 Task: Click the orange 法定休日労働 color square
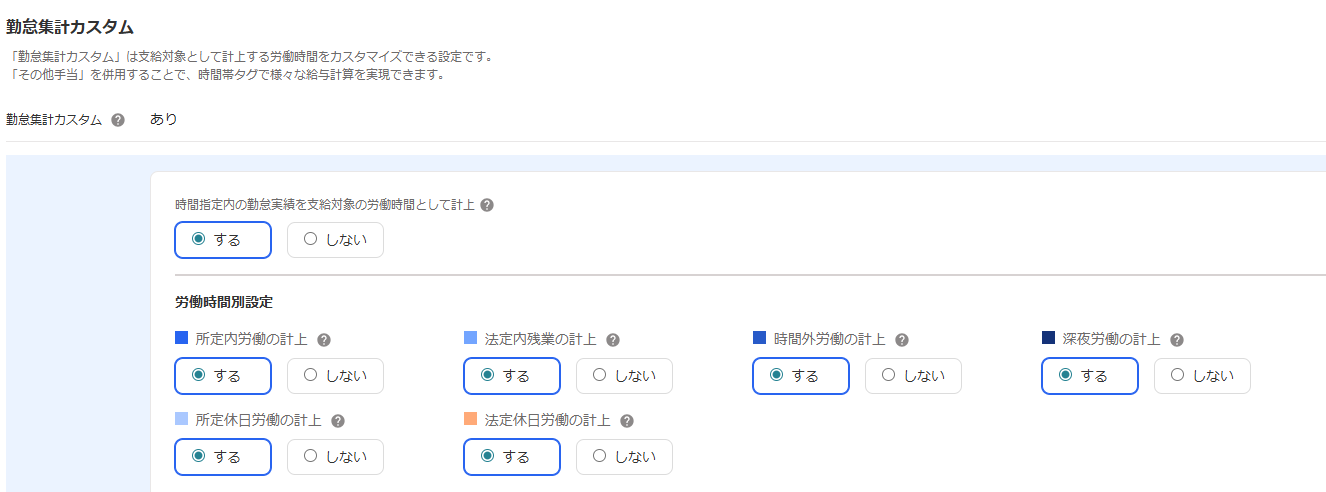click(471, 419)
